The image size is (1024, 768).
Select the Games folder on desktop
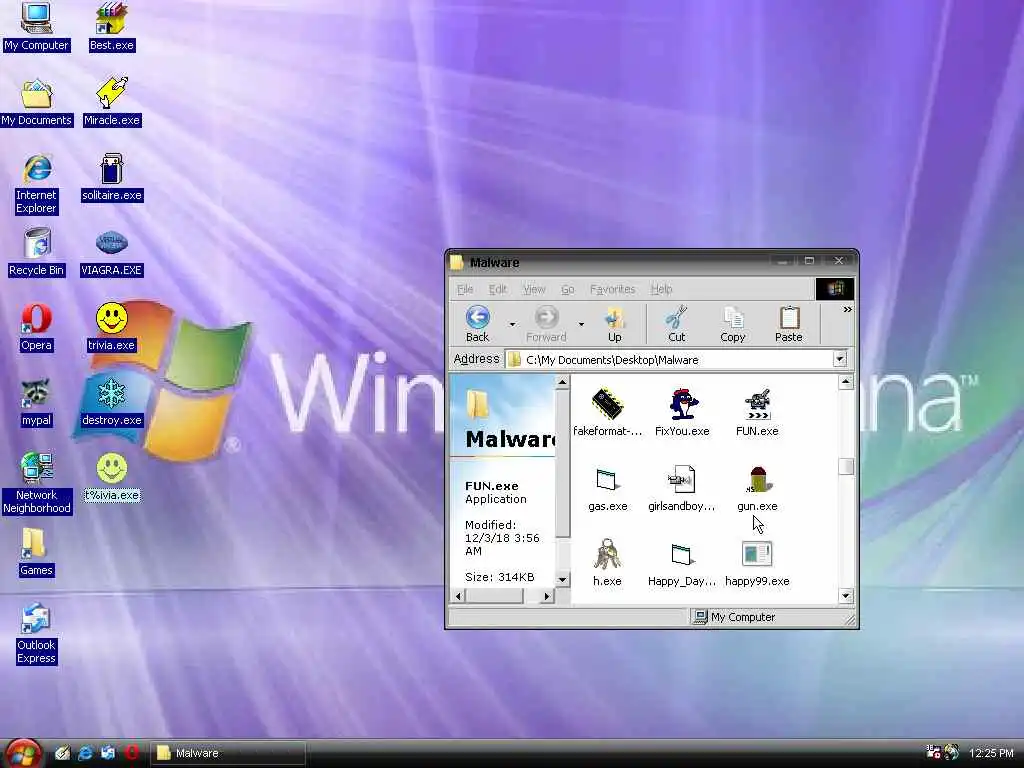tap(36, 552)
